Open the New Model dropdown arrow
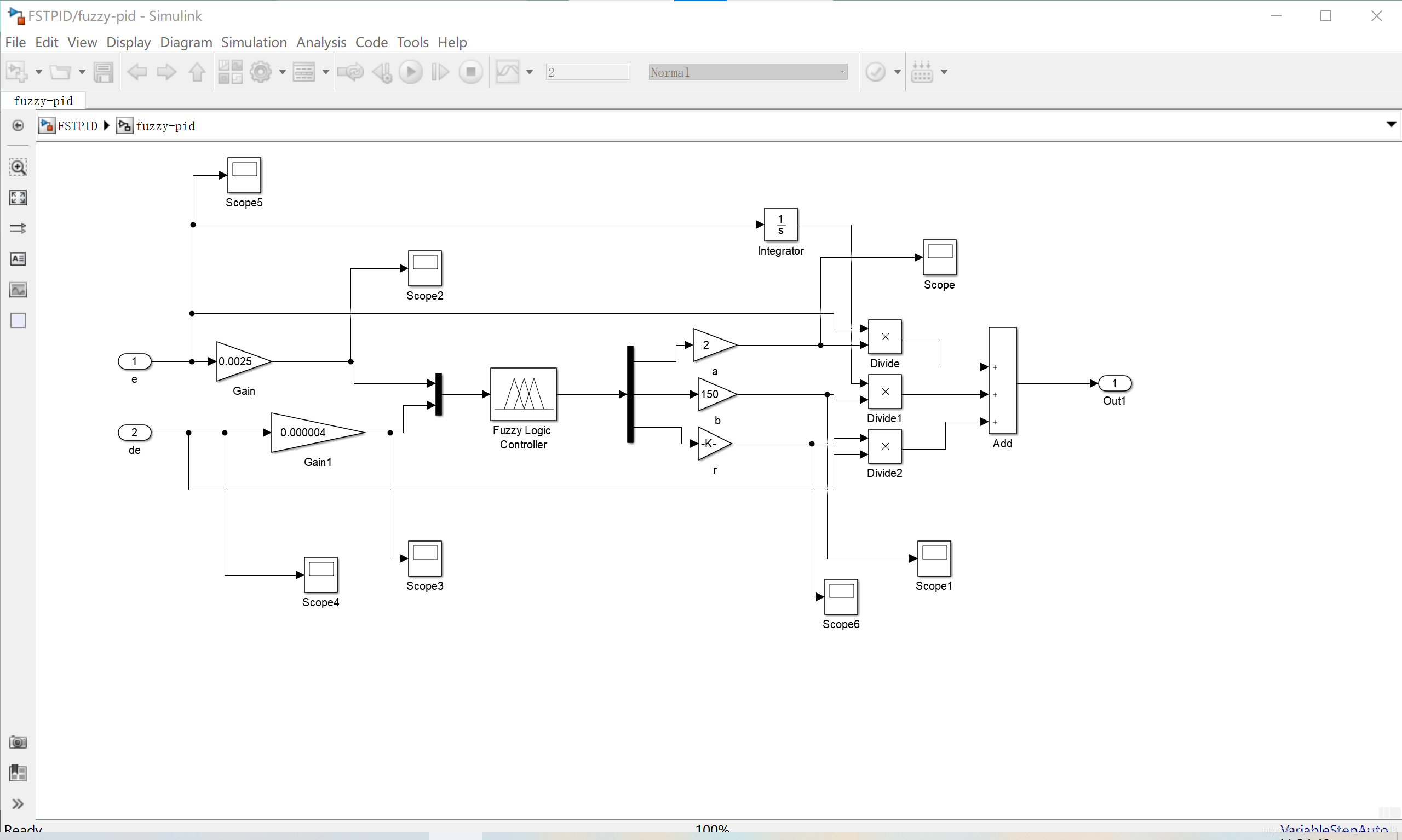1402x840 pixels. [x=38, y=72]
